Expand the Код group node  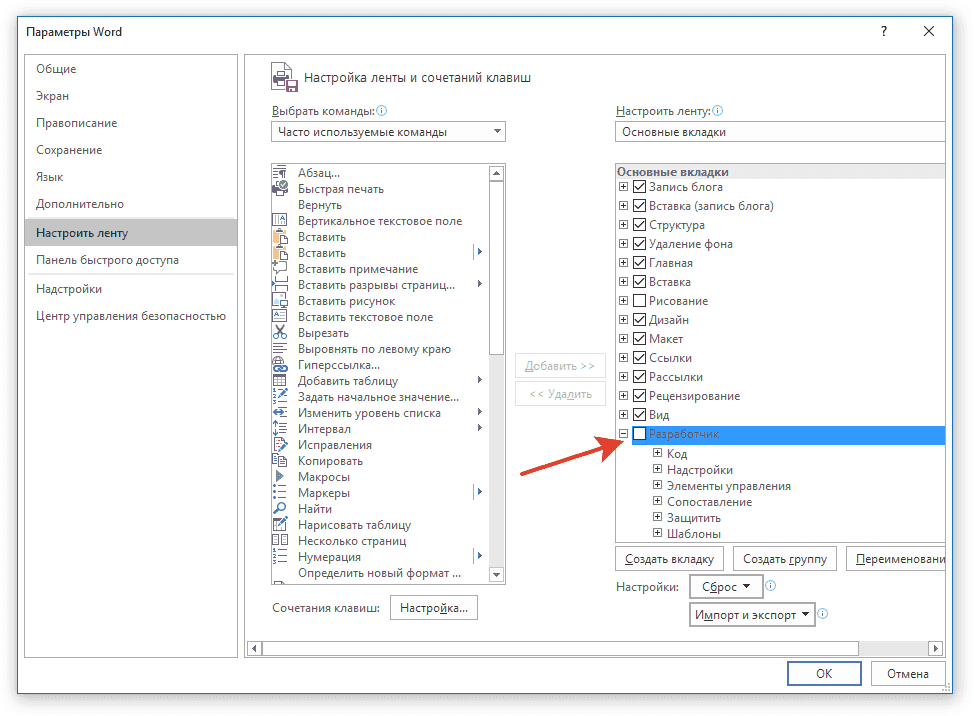point(657,453)
